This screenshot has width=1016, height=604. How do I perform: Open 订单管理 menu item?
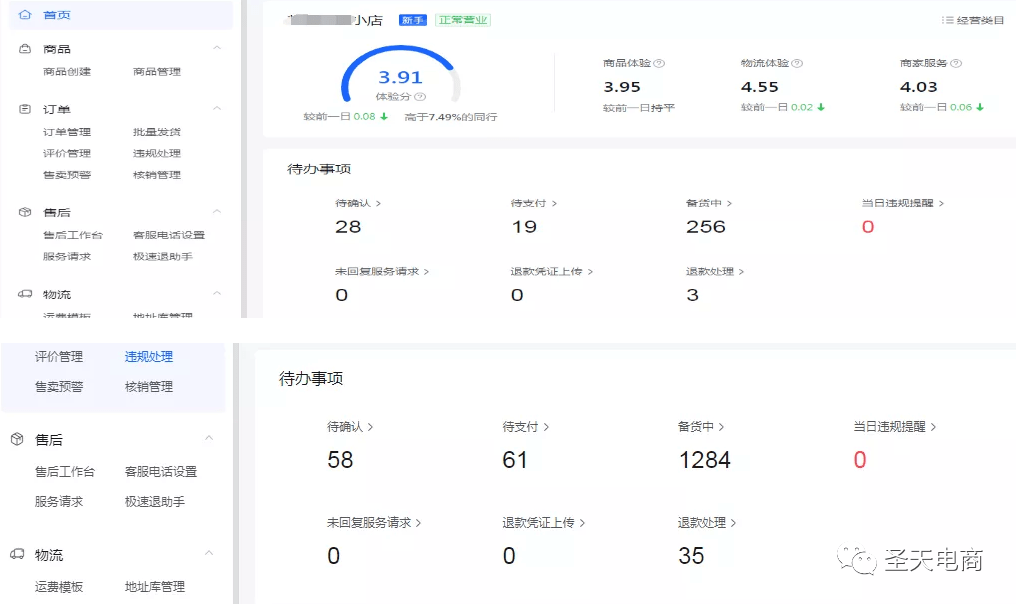67,132
